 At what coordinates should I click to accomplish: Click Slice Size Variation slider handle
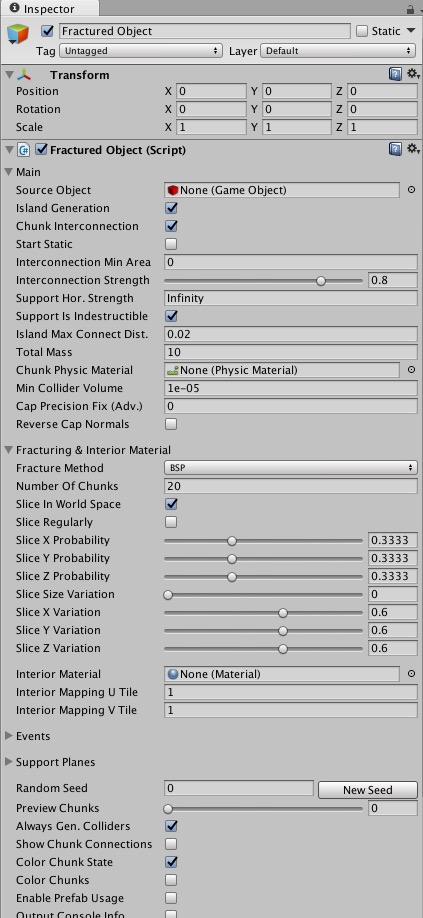click(168, 594)
